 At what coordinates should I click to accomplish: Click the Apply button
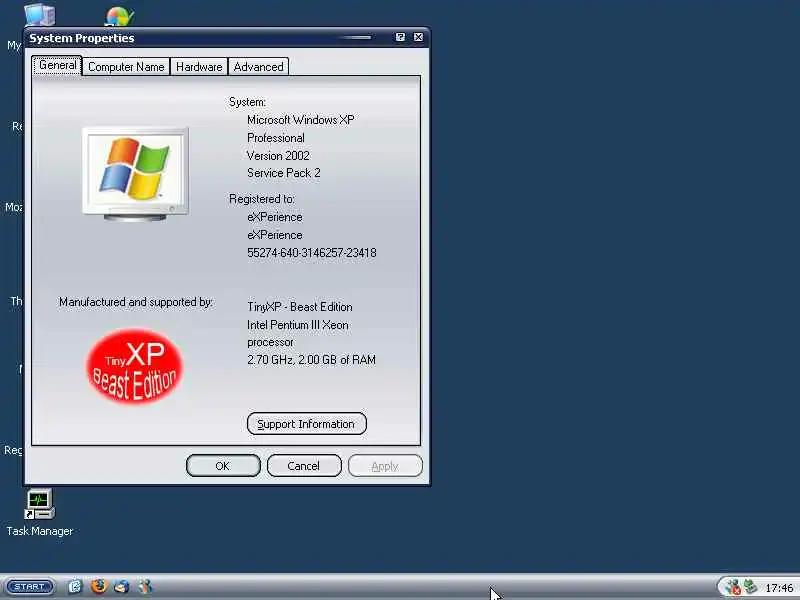pos(385,466)
